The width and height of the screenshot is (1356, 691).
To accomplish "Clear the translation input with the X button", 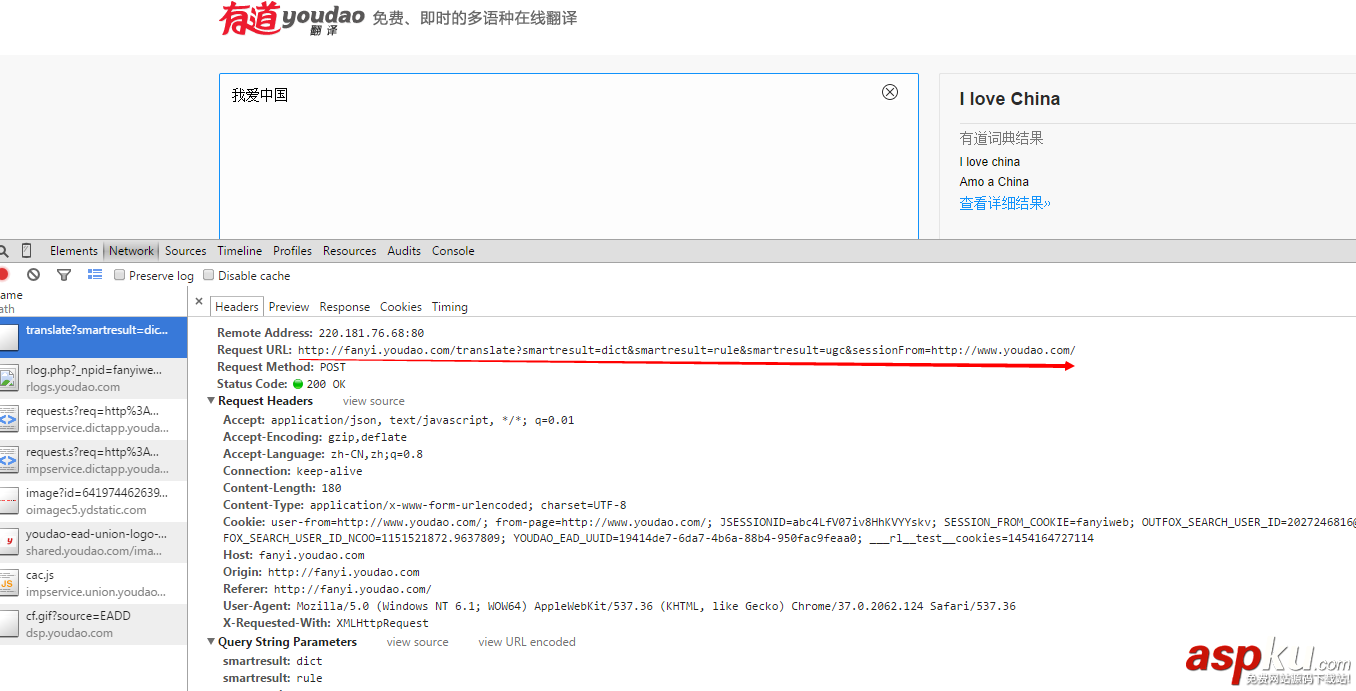I will tap(890, 91).
